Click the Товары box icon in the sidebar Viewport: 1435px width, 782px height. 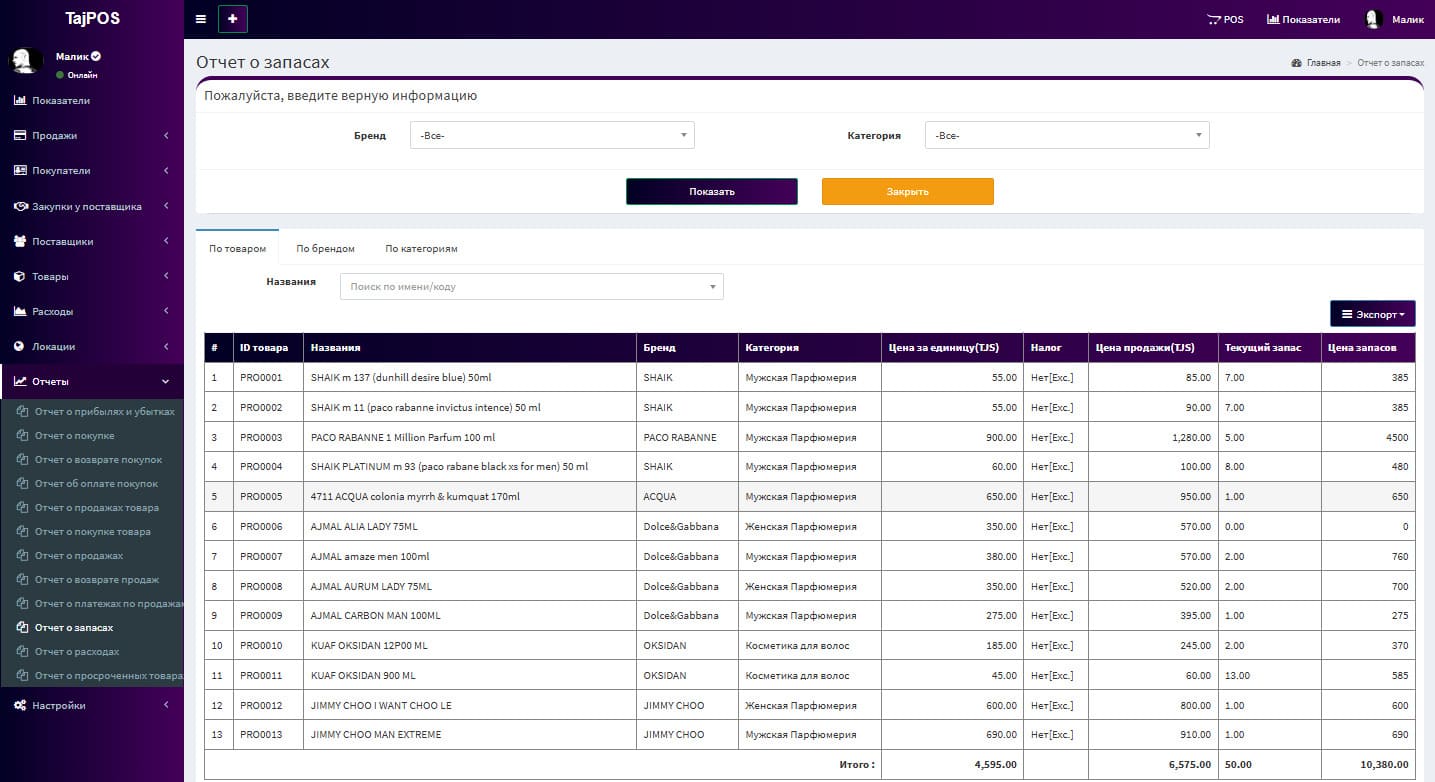(x=20, y=276)
